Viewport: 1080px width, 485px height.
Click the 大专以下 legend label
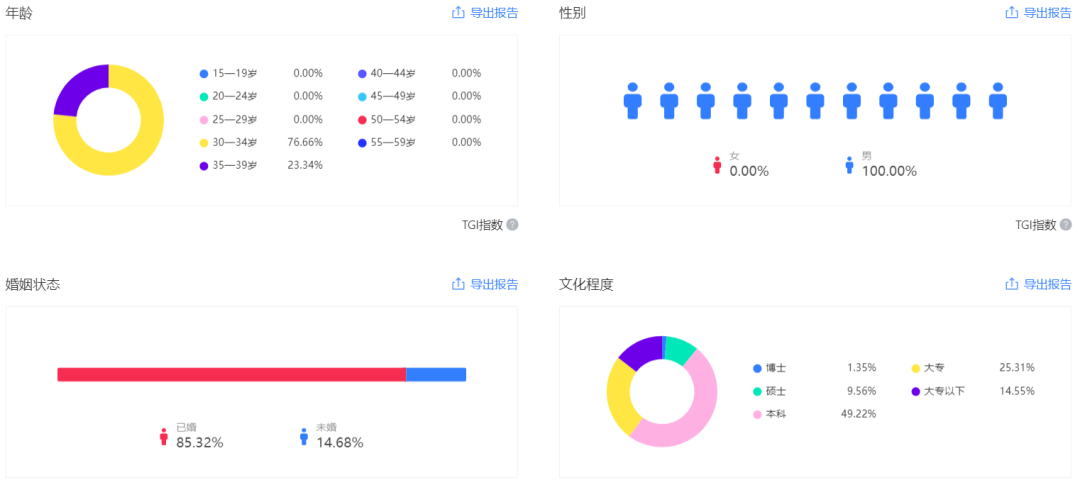click(x=944, y=391)
